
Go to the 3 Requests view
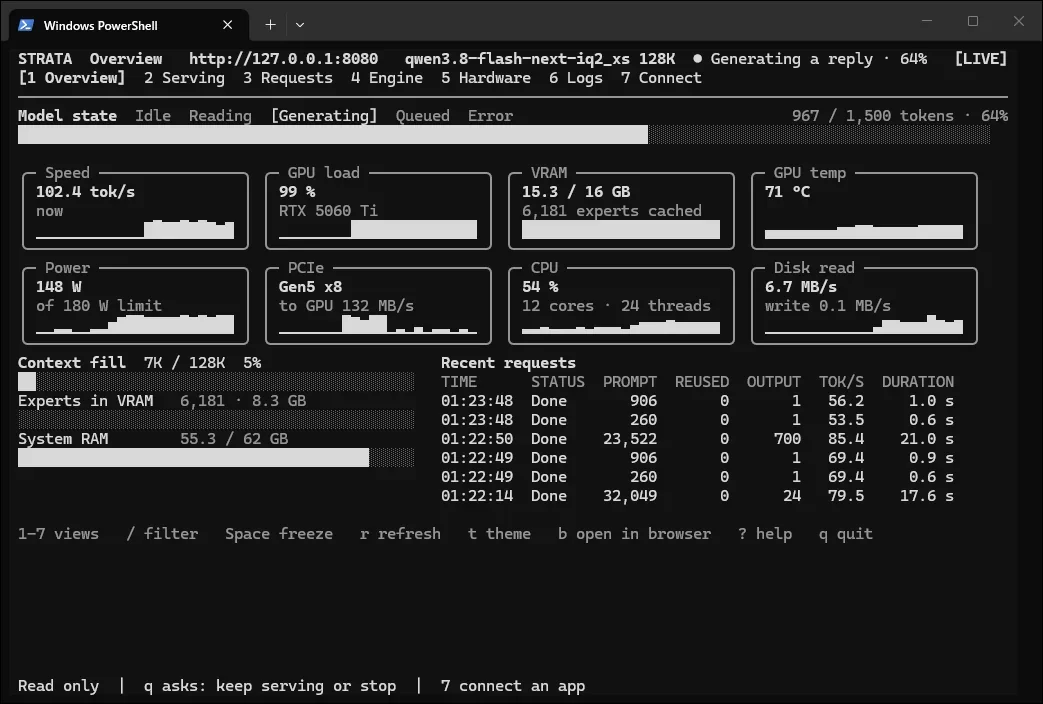coord(288,78)
